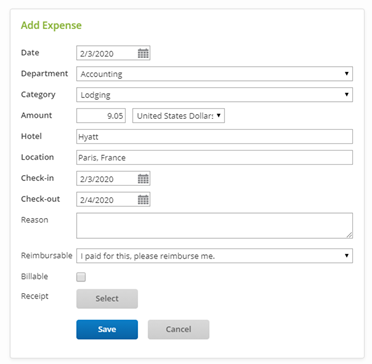Screen dimensions: 372x364
Task: Open the calendar picker for Date
Action: [x=143, y=53]
